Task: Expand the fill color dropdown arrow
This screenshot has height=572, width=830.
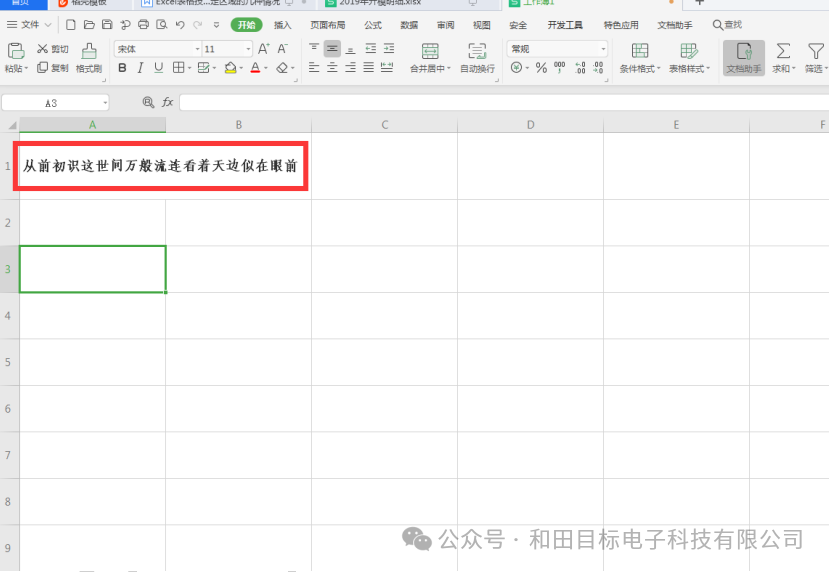Action: click(x=241, y=68)
